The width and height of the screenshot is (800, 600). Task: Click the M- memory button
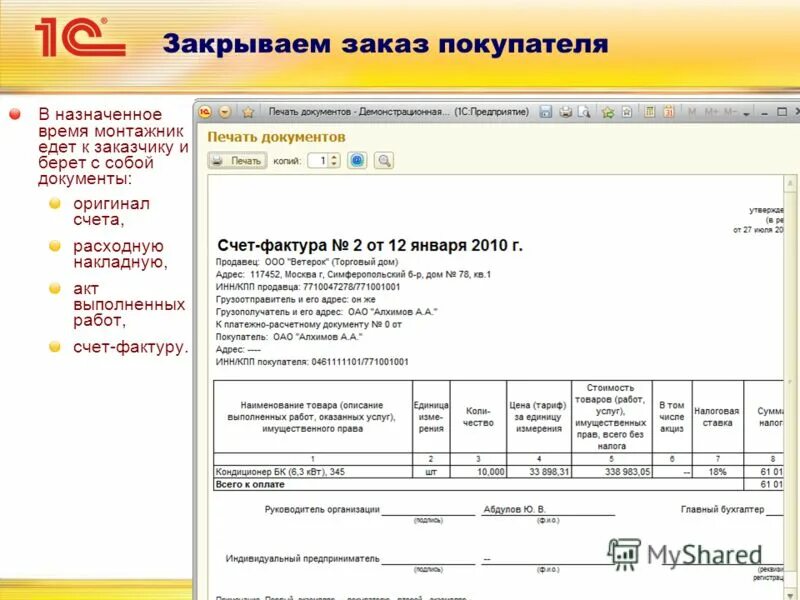click(730, 112)
